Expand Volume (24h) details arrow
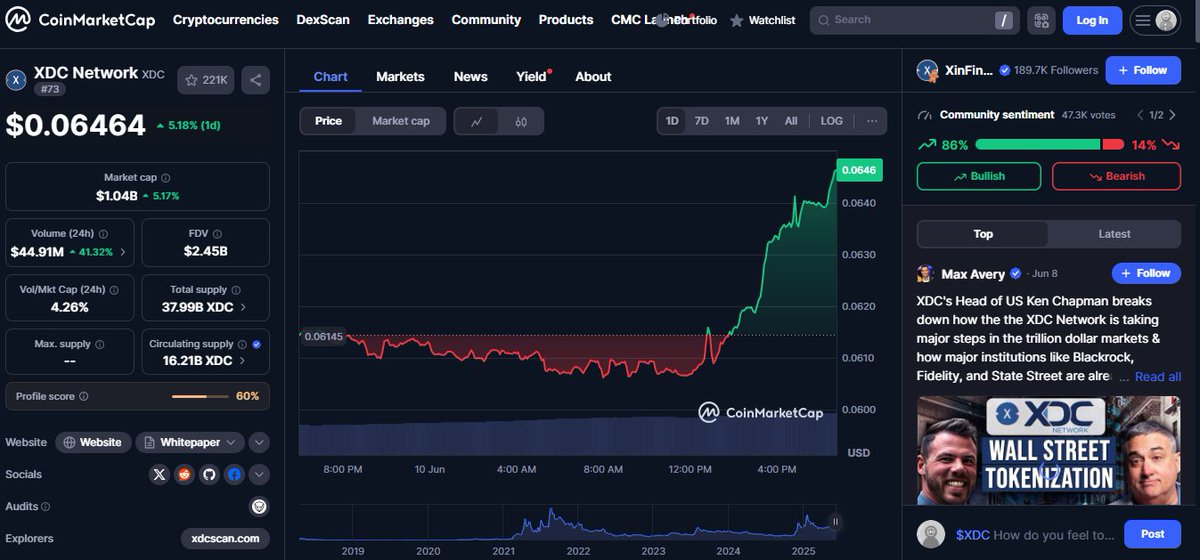This screenshot has width=1200, height=560. (x=123, y=251)
